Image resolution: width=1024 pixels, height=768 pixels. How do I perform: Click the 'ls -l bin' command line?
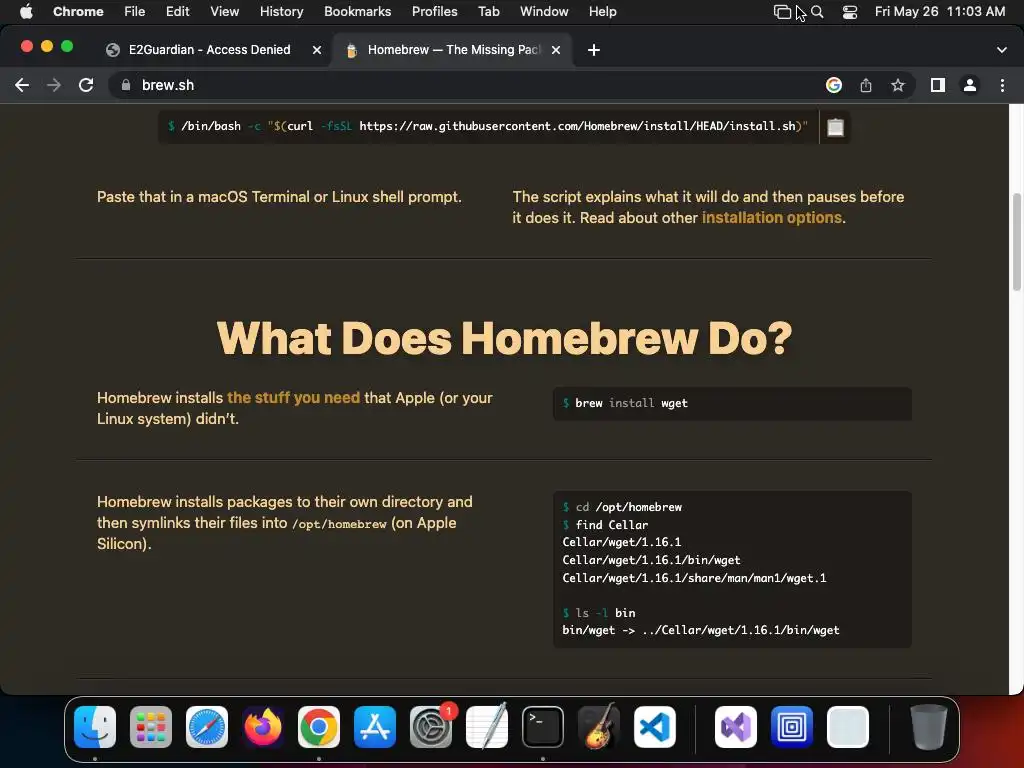point(599,613)
